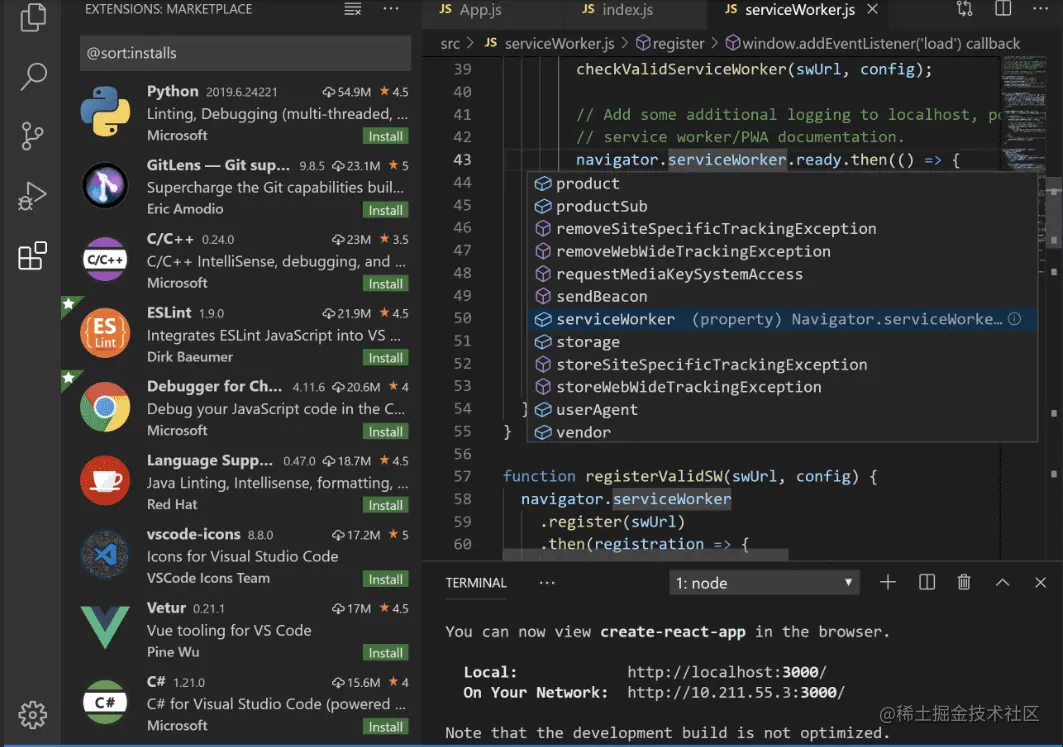Choose 'removeSiteSpecificTrackingException' suggestion
The width and height of the screenshot is (1063, 747).
click(782, 228)
